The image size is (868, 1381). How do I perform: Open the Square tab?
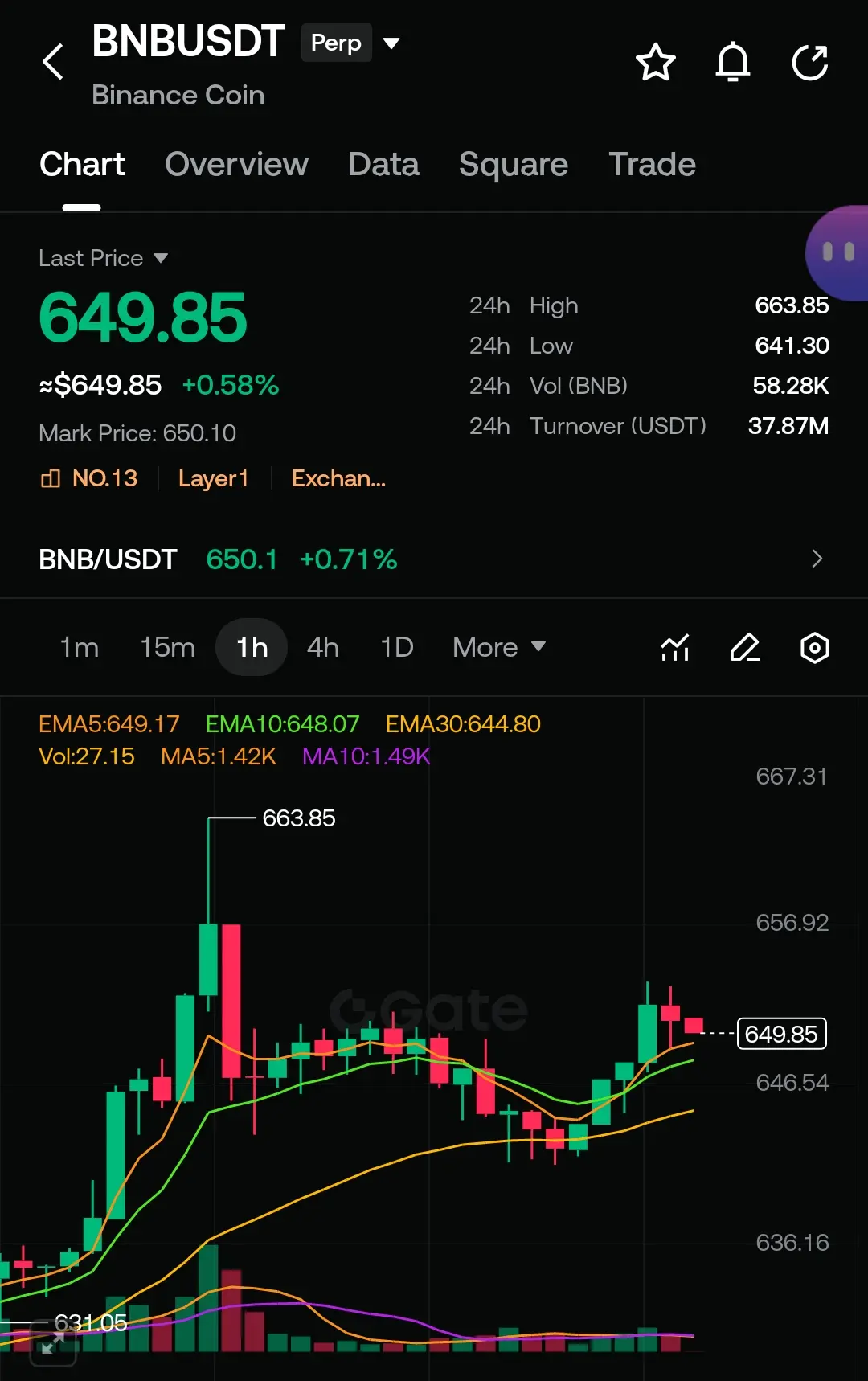point(513,164)
